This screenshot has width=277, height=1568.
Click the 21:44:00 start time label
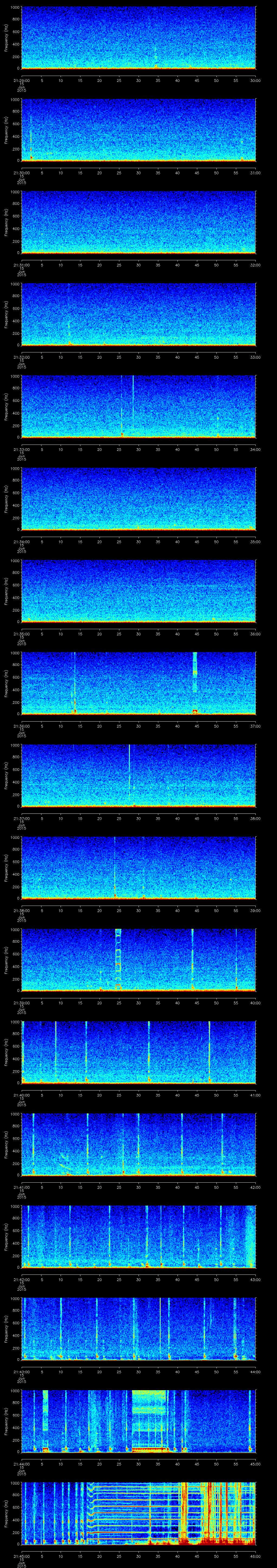[x=21, y=1464]
